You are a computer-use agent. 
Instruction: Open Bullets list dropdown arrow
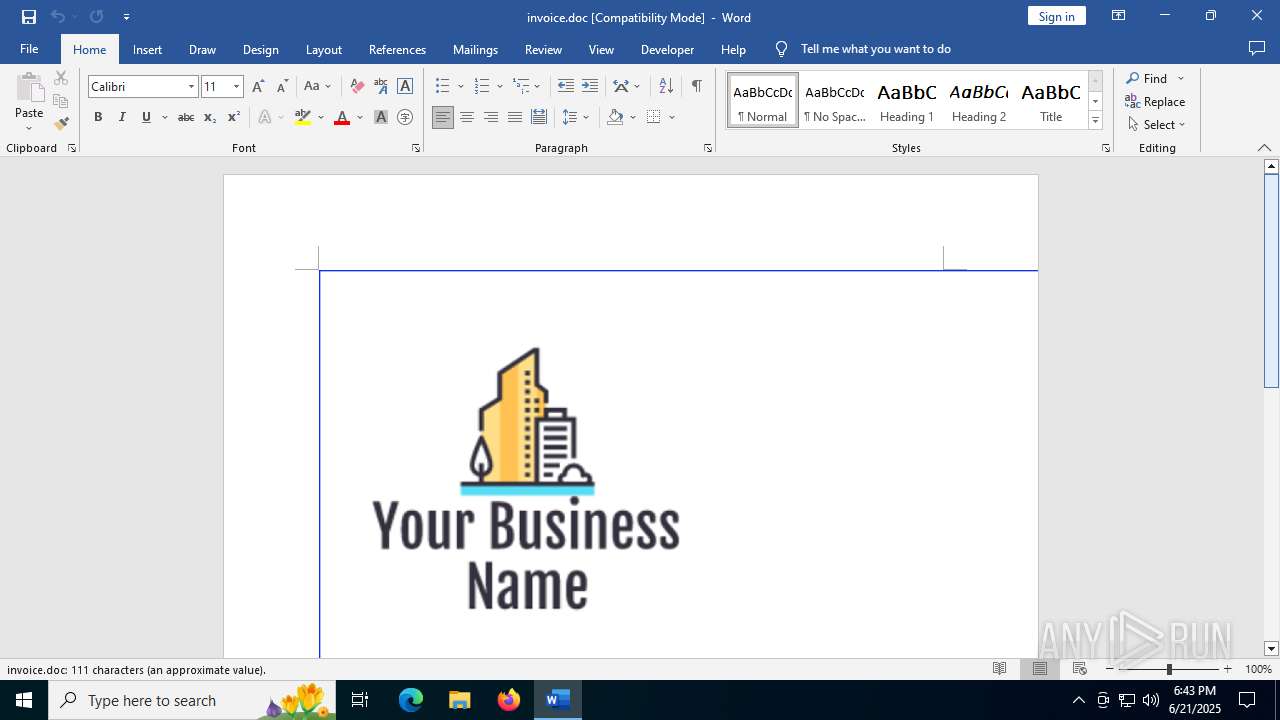click(x=461, y=86)
